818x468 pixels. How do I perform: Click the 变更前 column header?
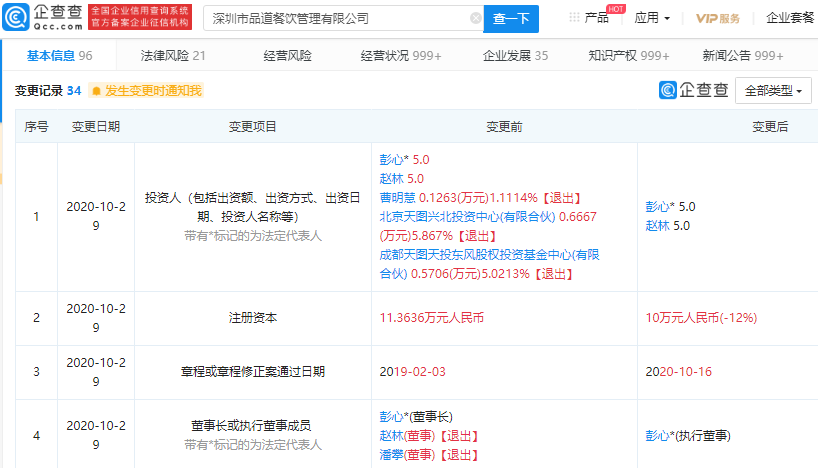point(504,126)
